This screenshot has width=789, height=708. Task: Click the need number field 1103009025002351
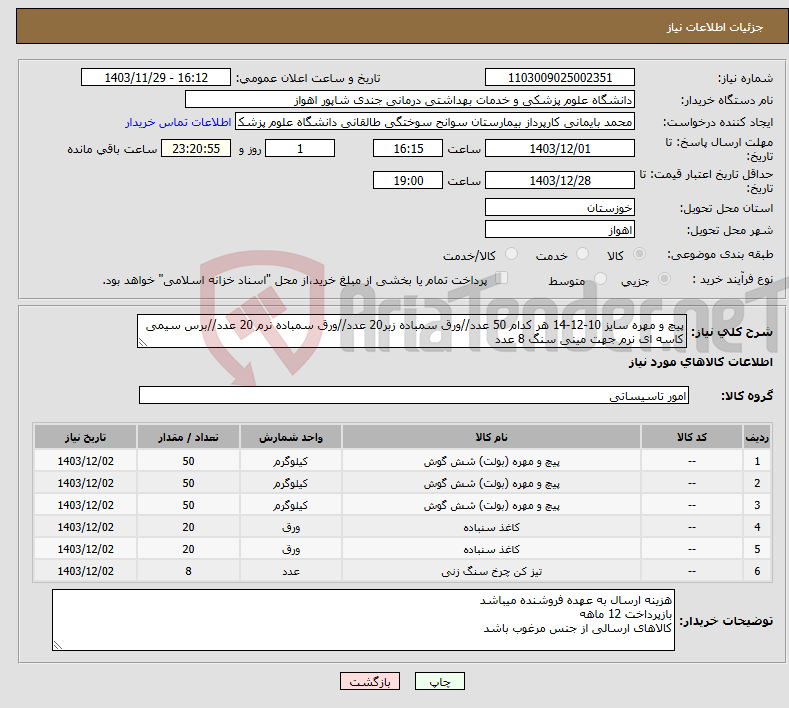click(560, 77)
